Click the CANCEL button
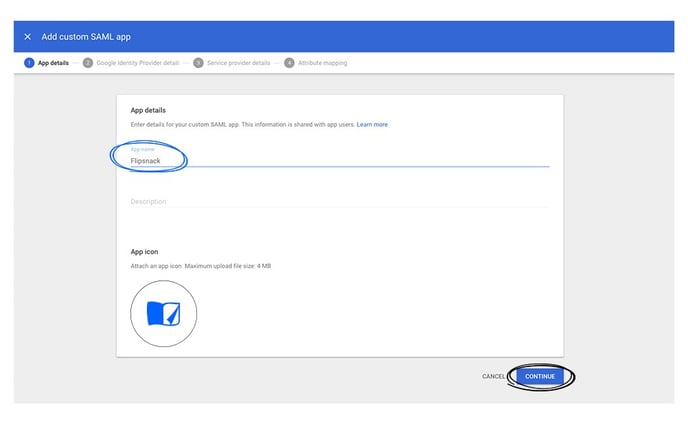688x425 pixels. (493, 376)
